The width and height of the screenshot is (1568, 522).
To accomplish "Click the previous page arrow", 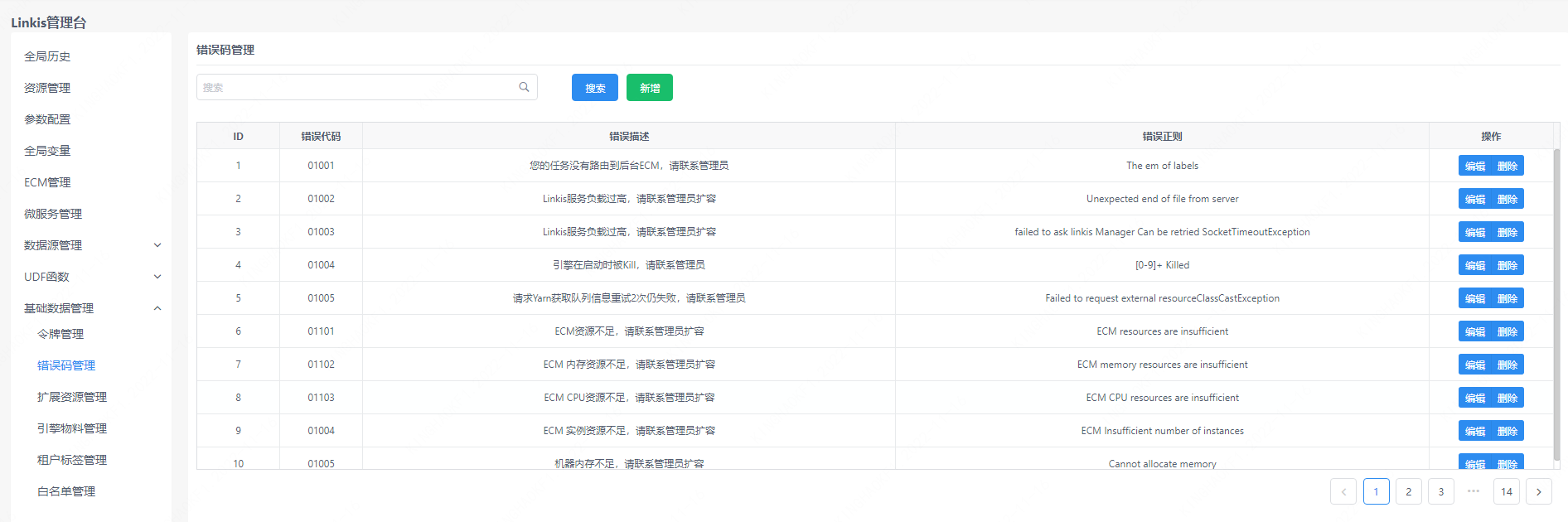I will click(1343, 491).
